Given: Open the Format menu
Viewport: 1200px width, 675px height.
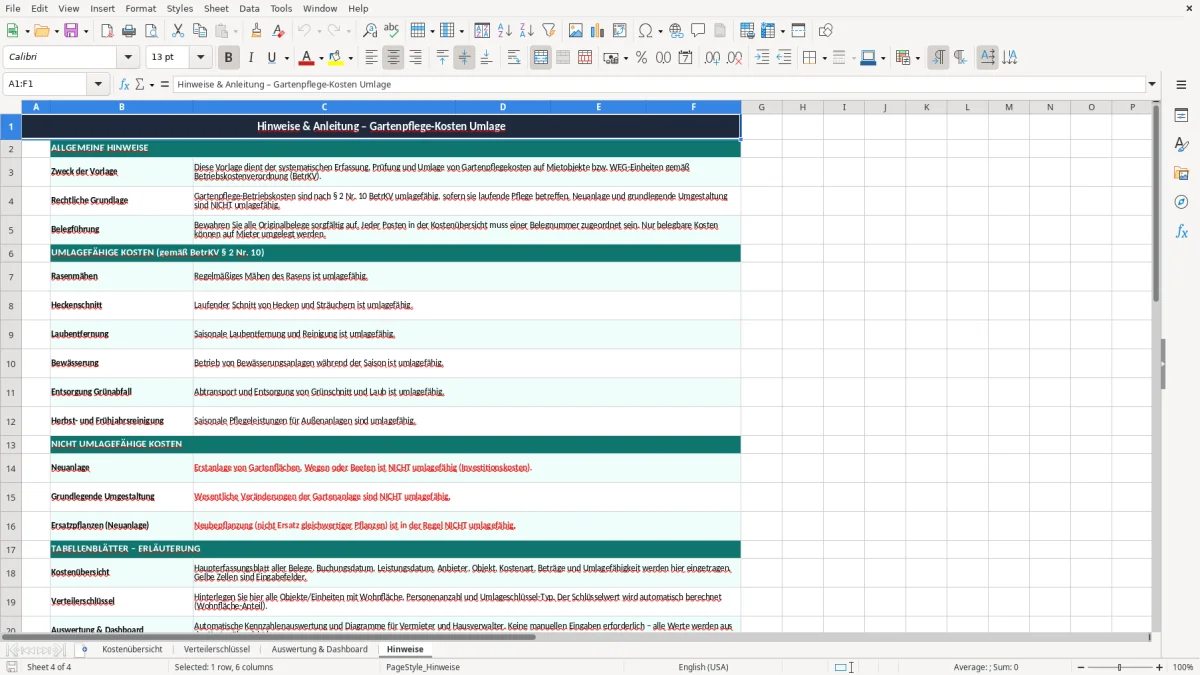Looking at the screenshot, I should tap(140, 8).
